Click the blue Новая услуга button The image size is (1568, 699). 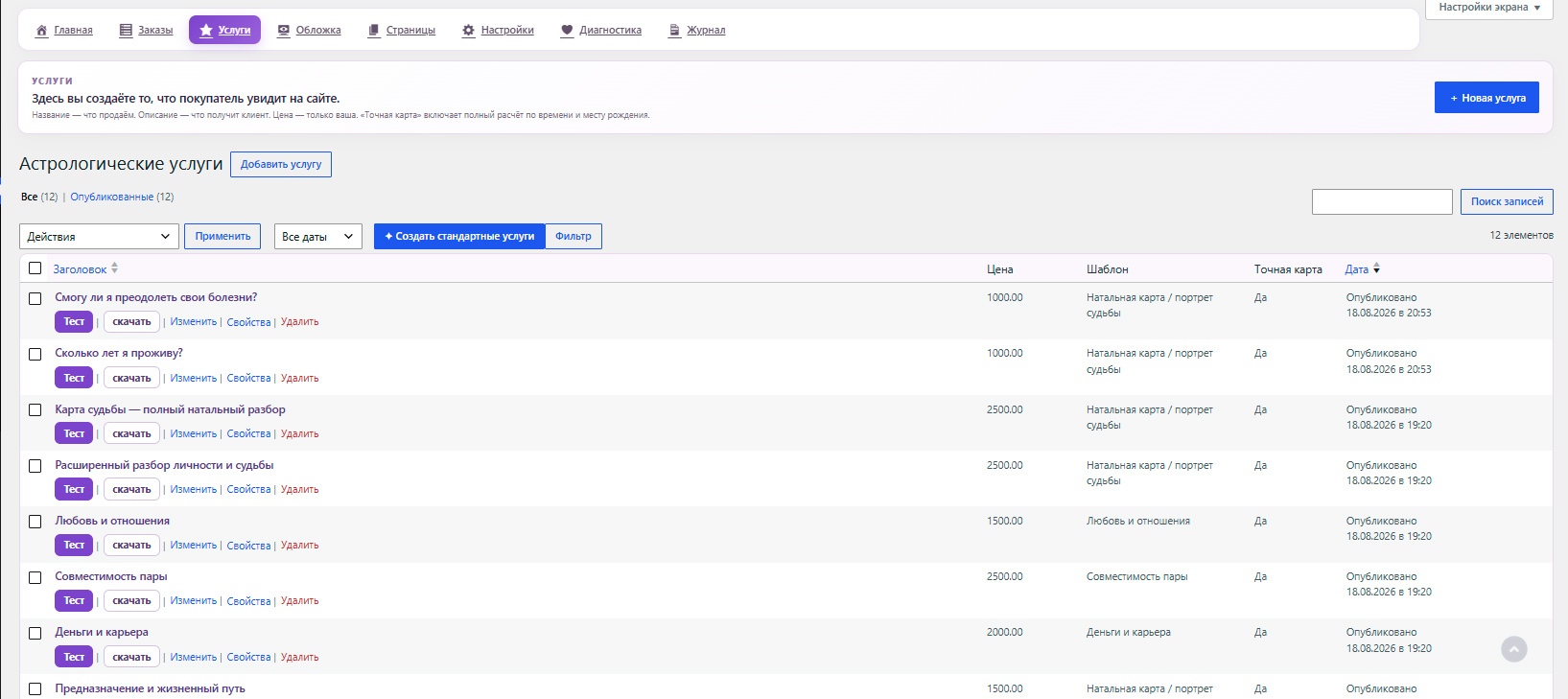pyautogui.click(x=1486, y=98)
